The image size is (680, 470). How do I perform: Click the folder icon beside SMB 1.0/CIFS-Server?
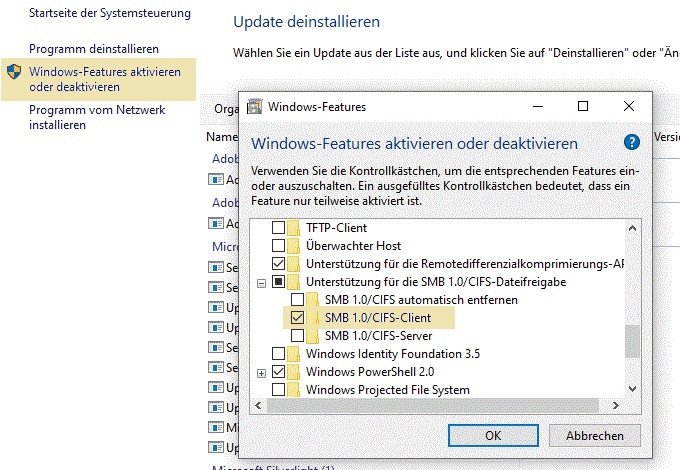point(313,336)
